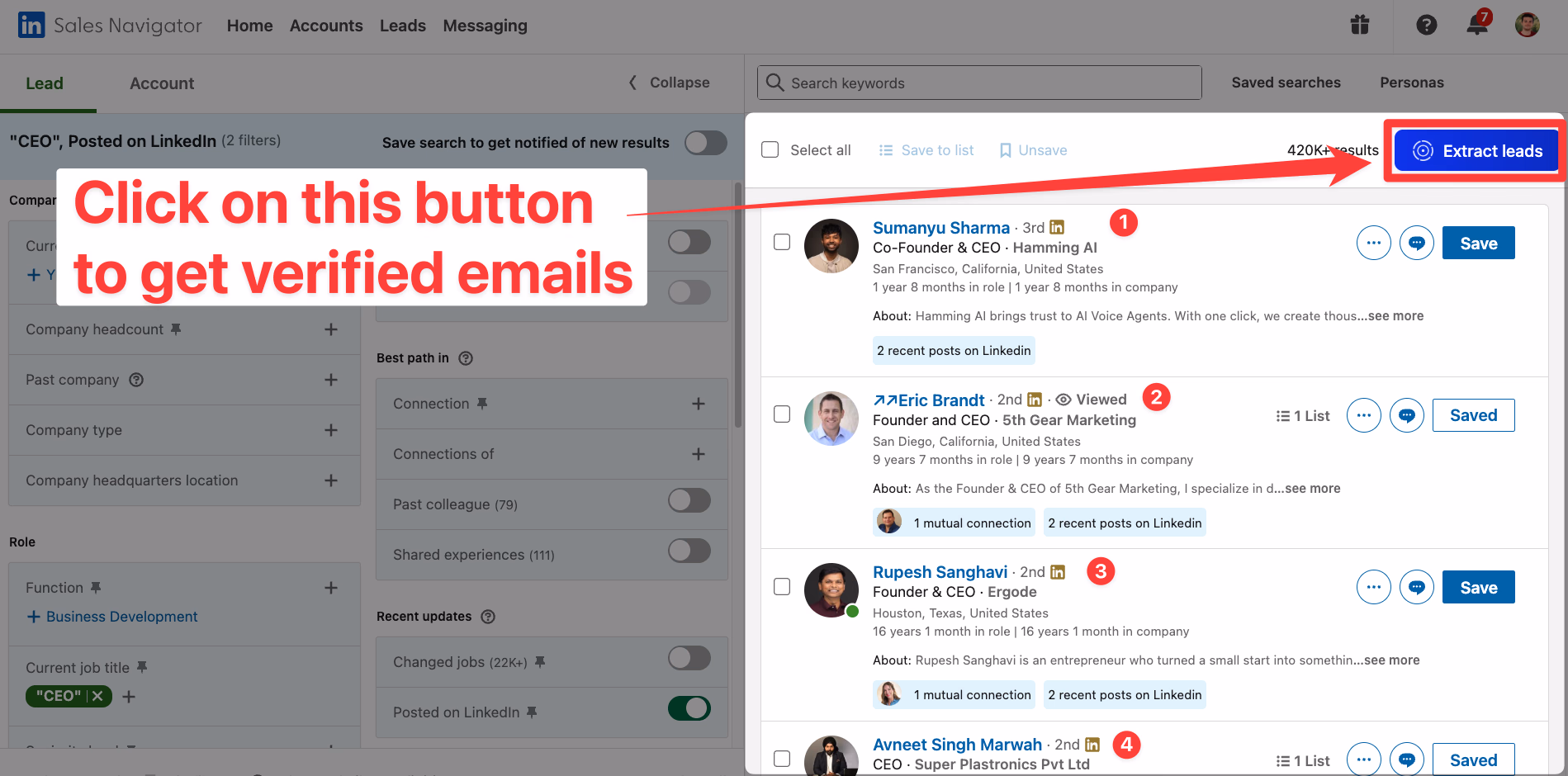Open Eric Brandt's profile photo
Image resolution: width=1568 pixels, height=776 pixels.
(x=831, y=419)
